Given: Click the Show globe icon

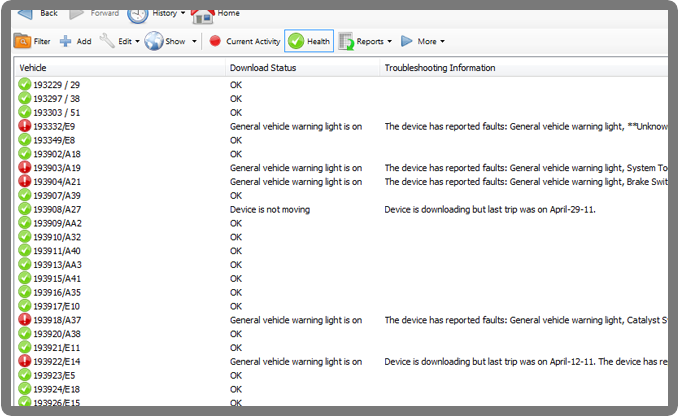Looking at the screenshot, I should click(x=154, y=41).
